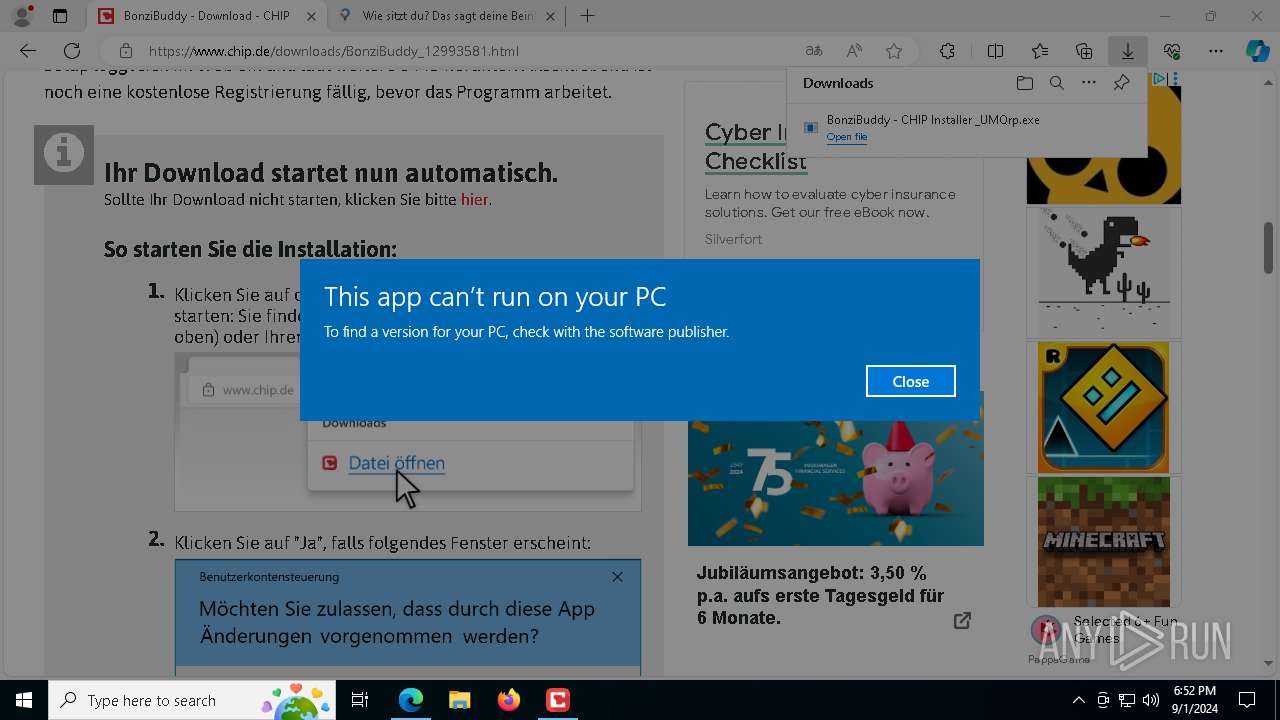The height and width of the screenshot is (720, 1280).
Task: Open Browser essentials heart icon
Action: 1172,51
